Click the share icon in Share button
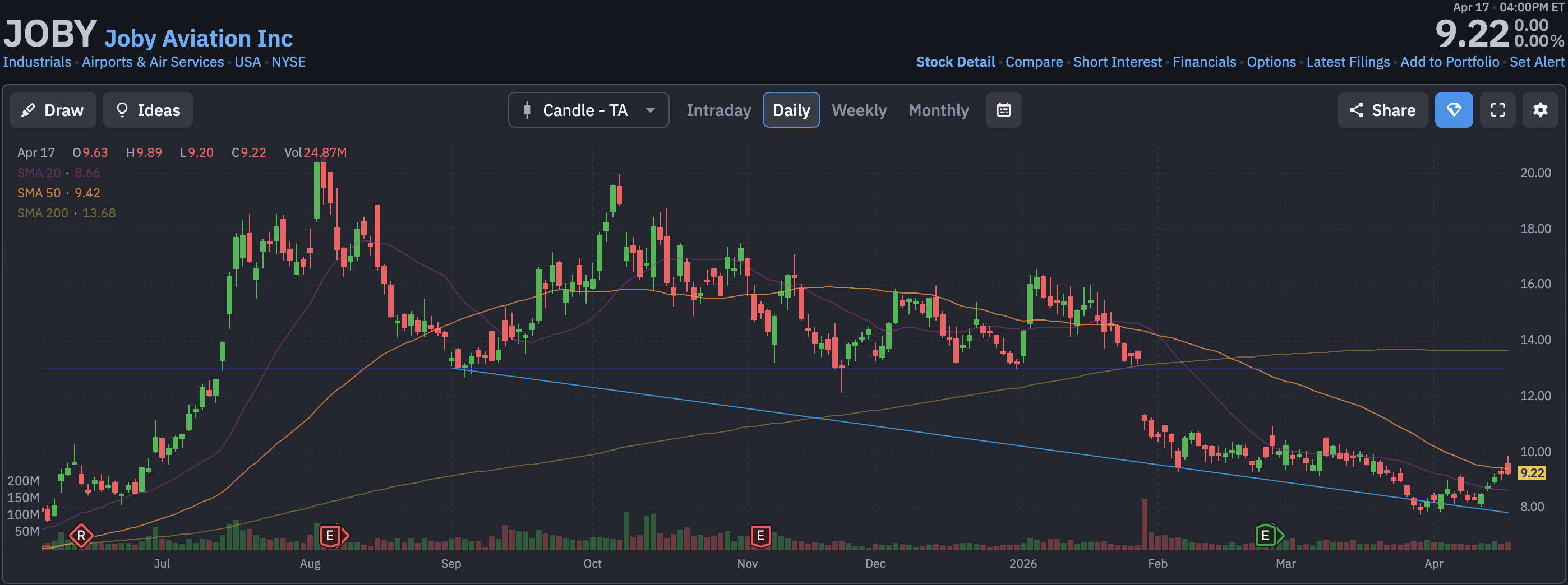The width and height of the screenshot is (1568, 585). [1356, 110]
